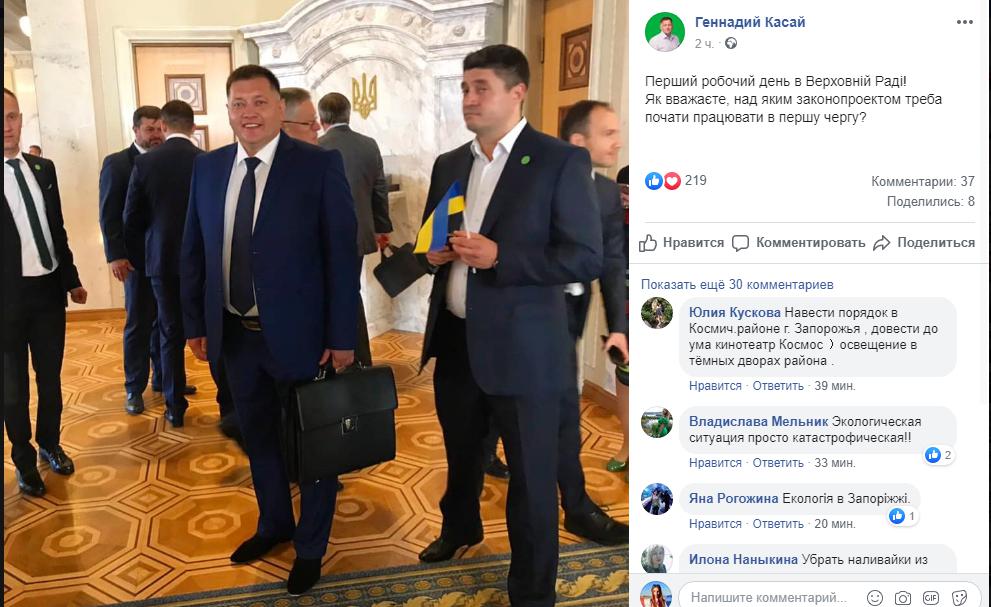Share the post via Поделиться
This screenshot has height=607, width=991.
point(924,243)
